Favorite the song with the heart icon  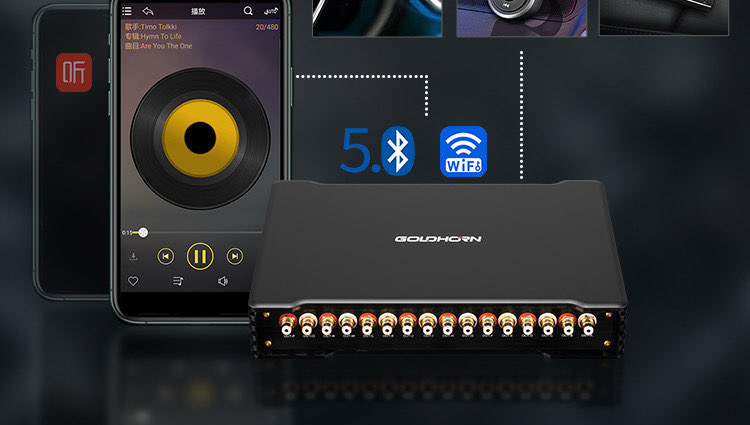click(x=133, y=281)
